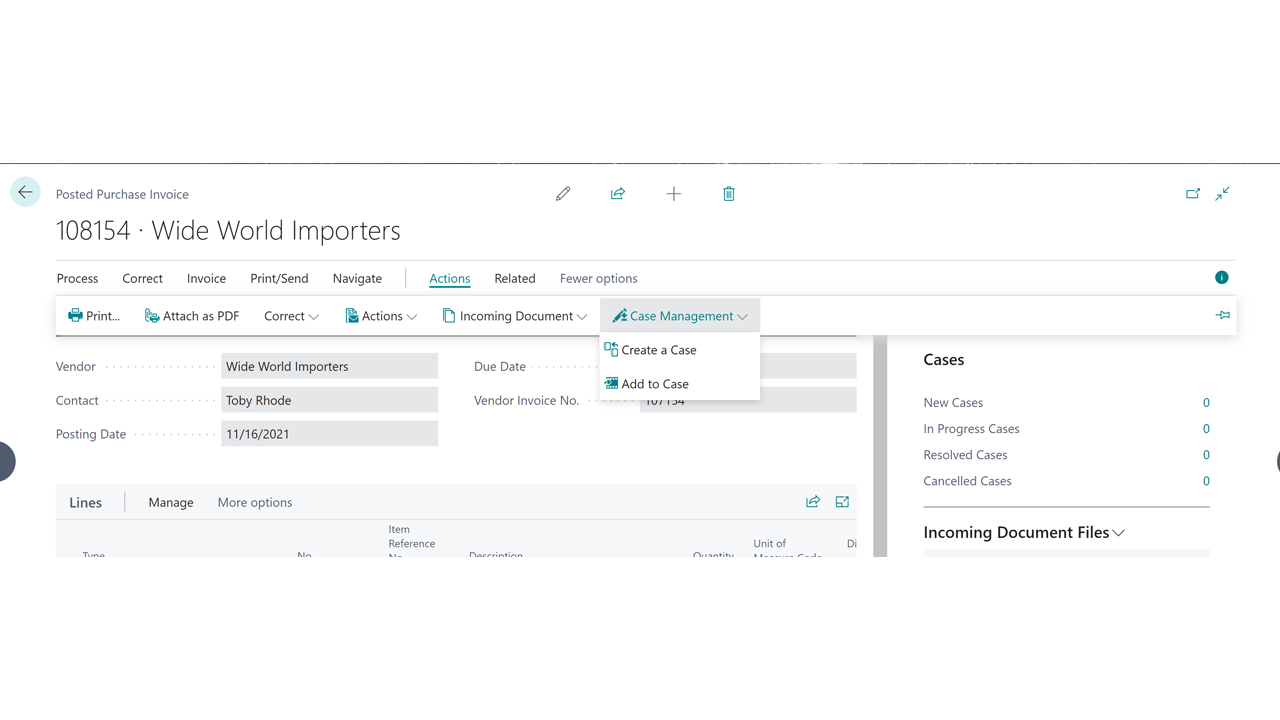The height and width of the screenshot is (720, 1280).
Task: Open the Navigate tab
Action: [x=357, y=279]
